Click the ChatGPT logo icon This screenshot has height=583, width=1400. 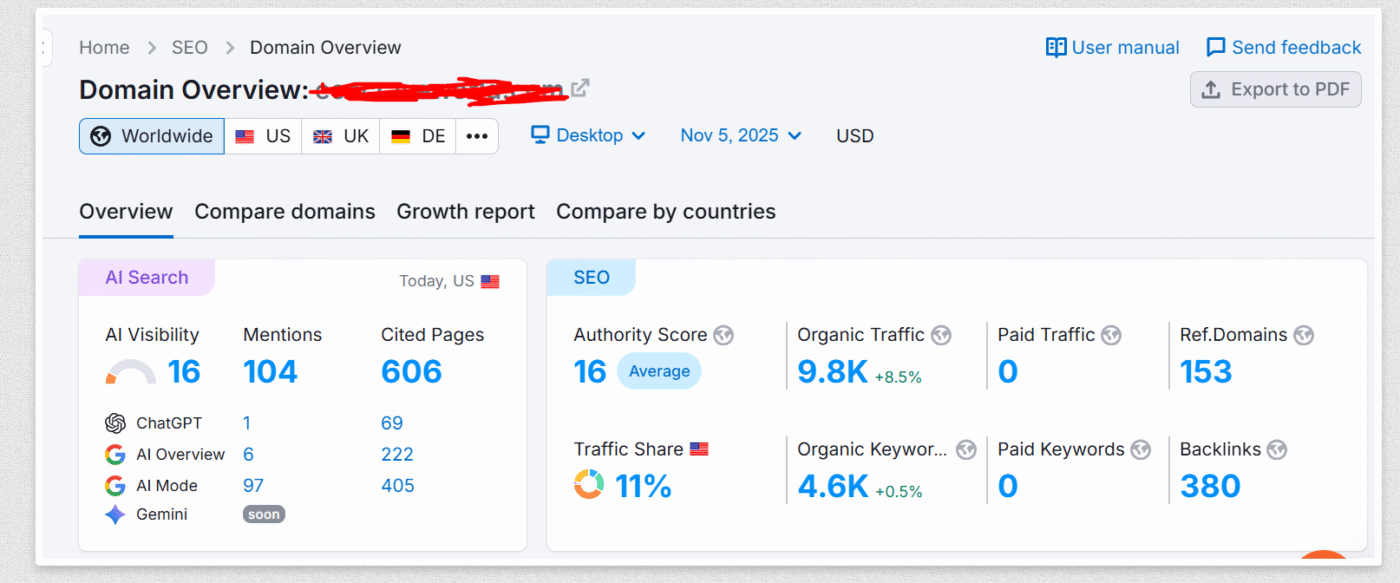[x=115, y=423]
